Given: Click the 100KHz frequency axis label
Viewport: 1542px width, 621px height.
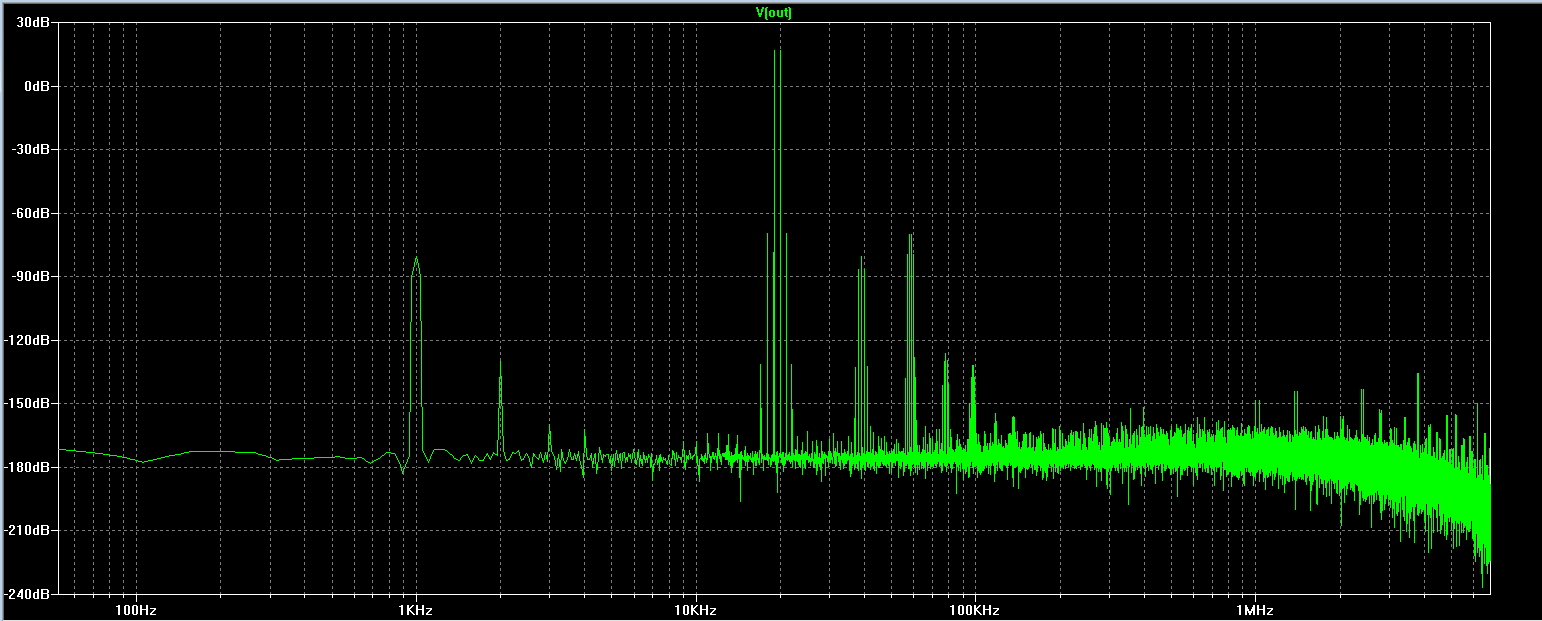Looking at the screenshot, I should 973,609.
